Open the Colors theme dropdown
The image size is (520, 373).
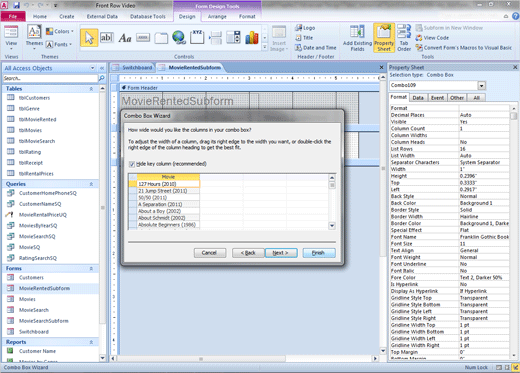tap(60, 31)
